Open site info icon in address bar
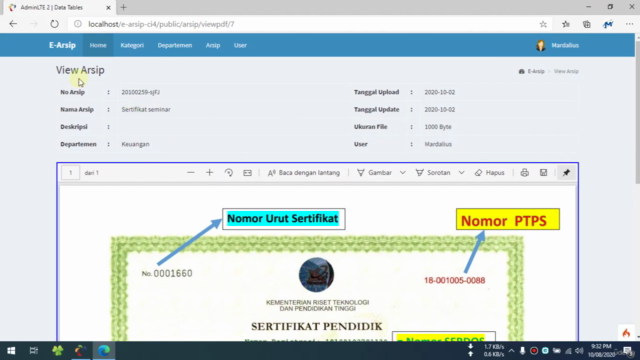This screenshot has height=360, width=640. [78, 24]
